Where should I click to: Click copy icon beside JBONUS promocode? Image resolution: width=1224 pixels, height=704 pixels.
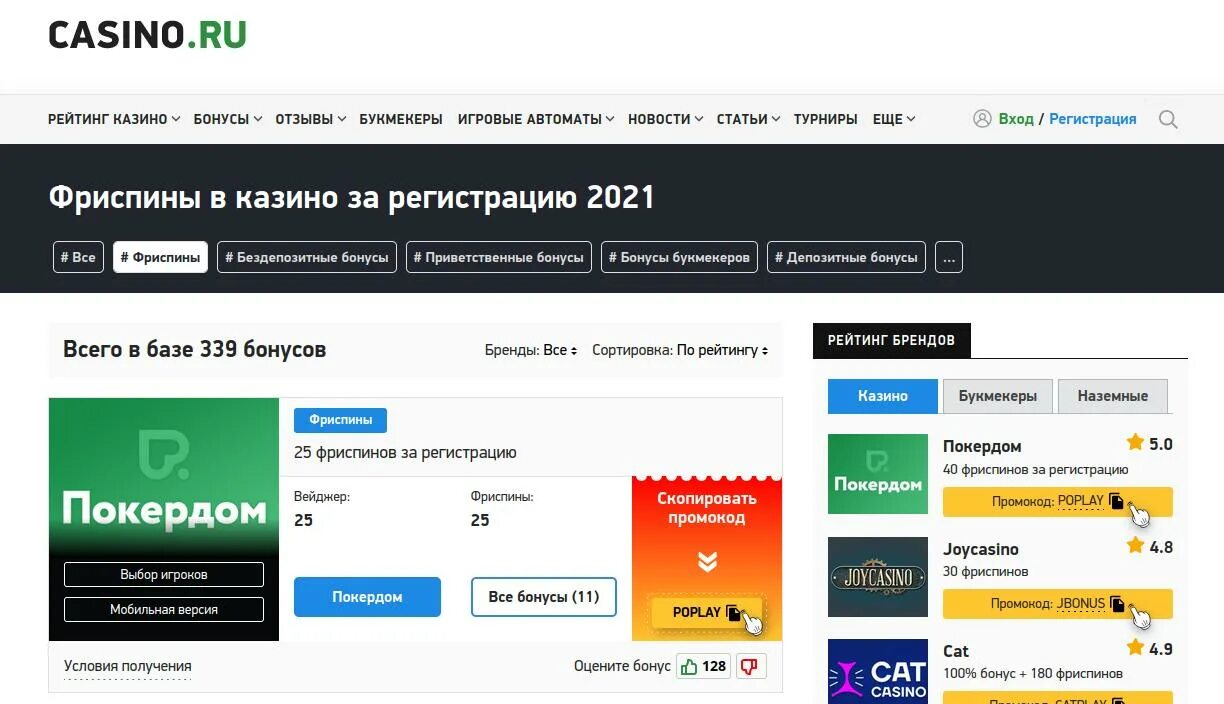pos(1117,604)
